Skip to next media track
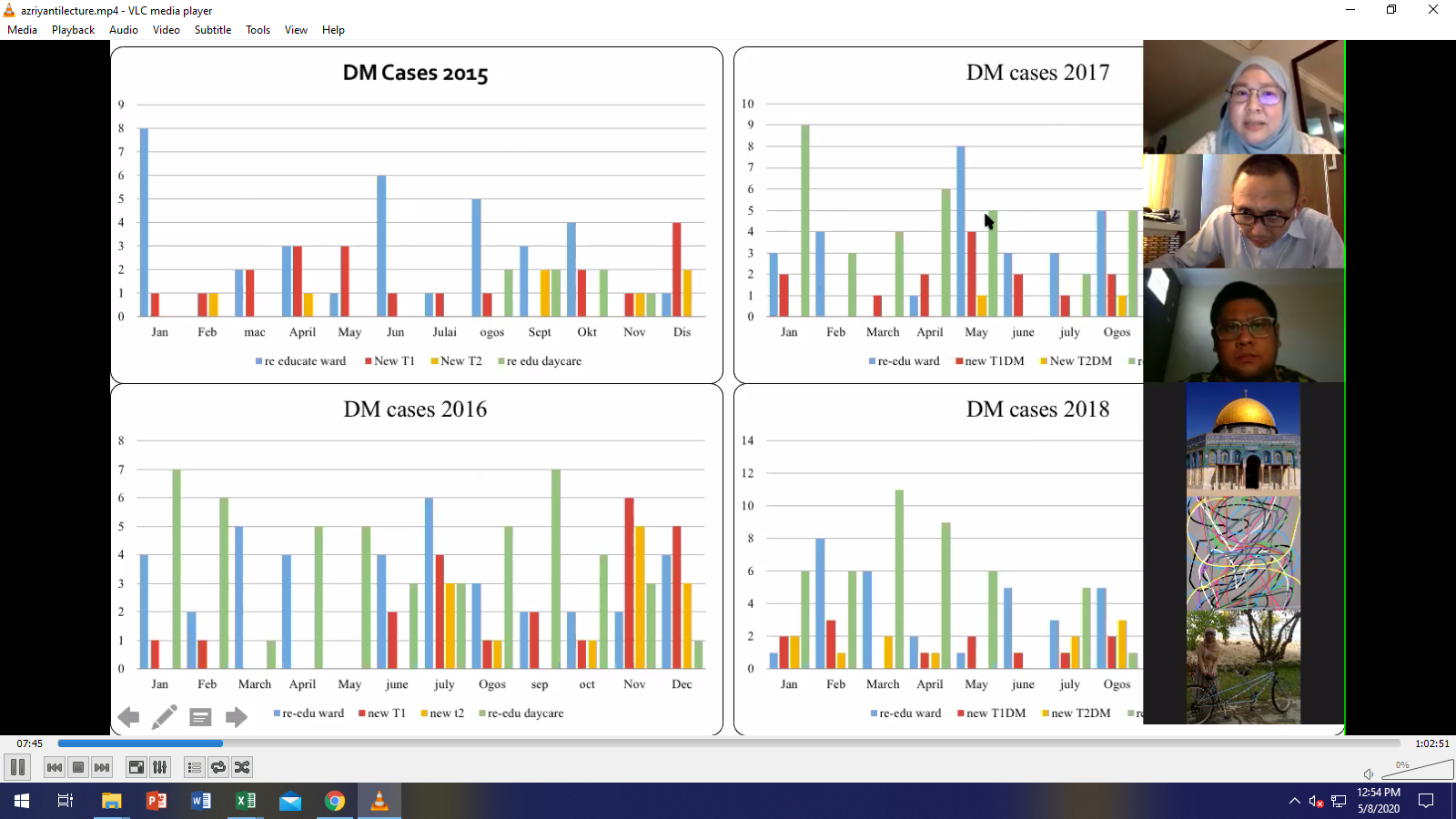Image resolution: width=1456 pixels, height=819 pixels. [102, 767]
